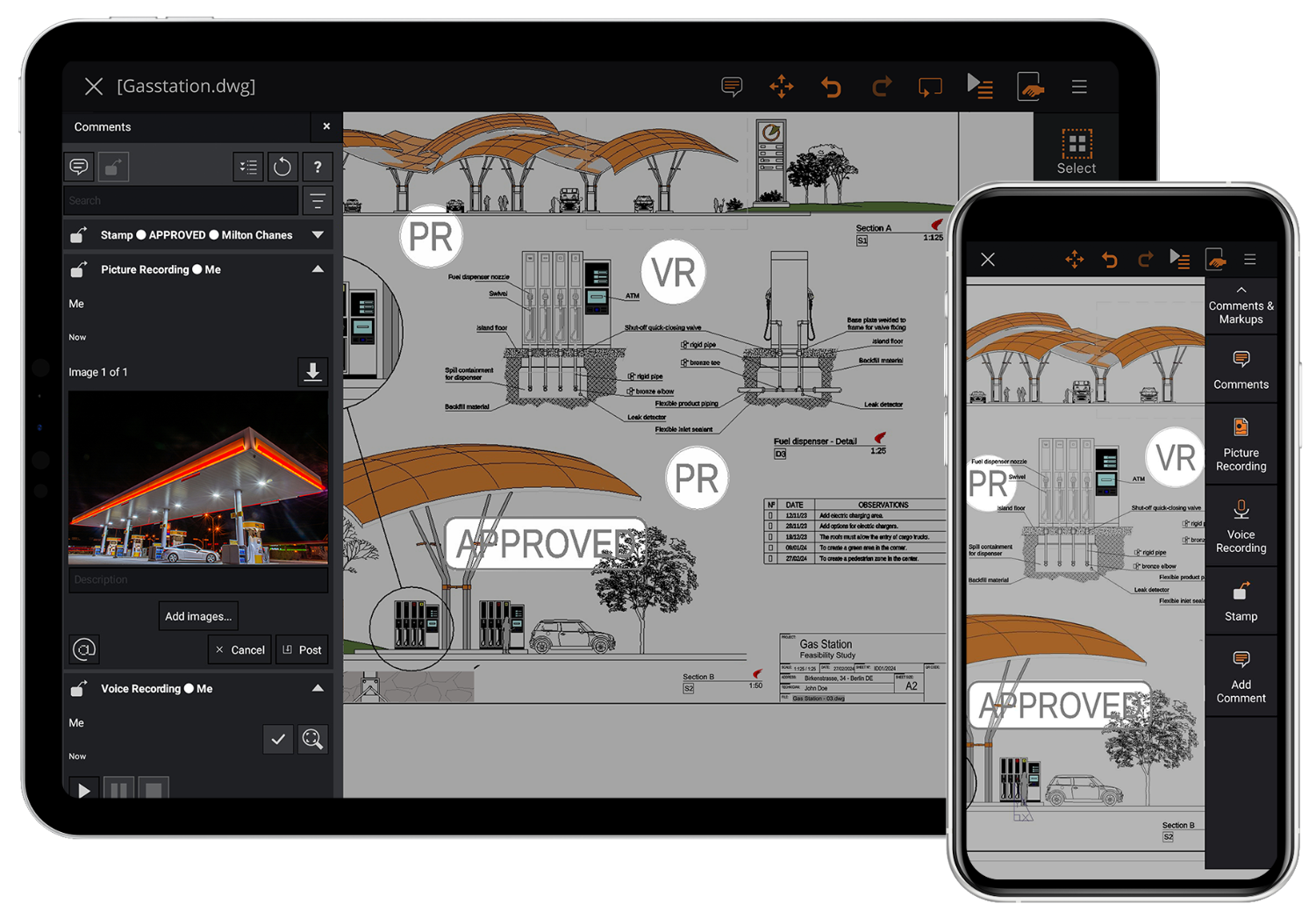Screen dimensions: 1316x918
Task: Refresh the comments list
Action: pos(282,167)
